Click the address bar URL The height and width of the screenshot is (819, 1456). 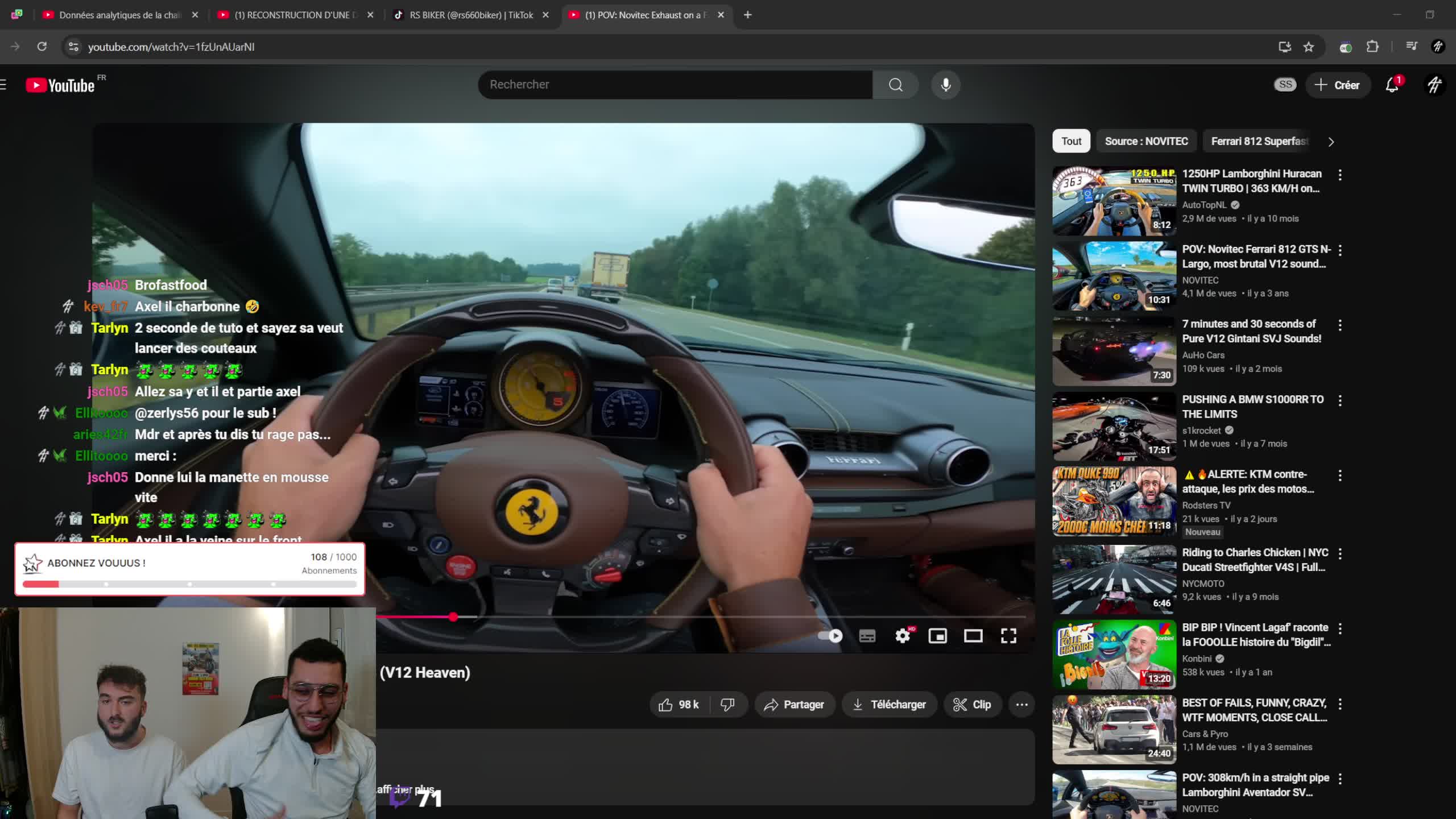pyautogui.click(x=171, y=47)
